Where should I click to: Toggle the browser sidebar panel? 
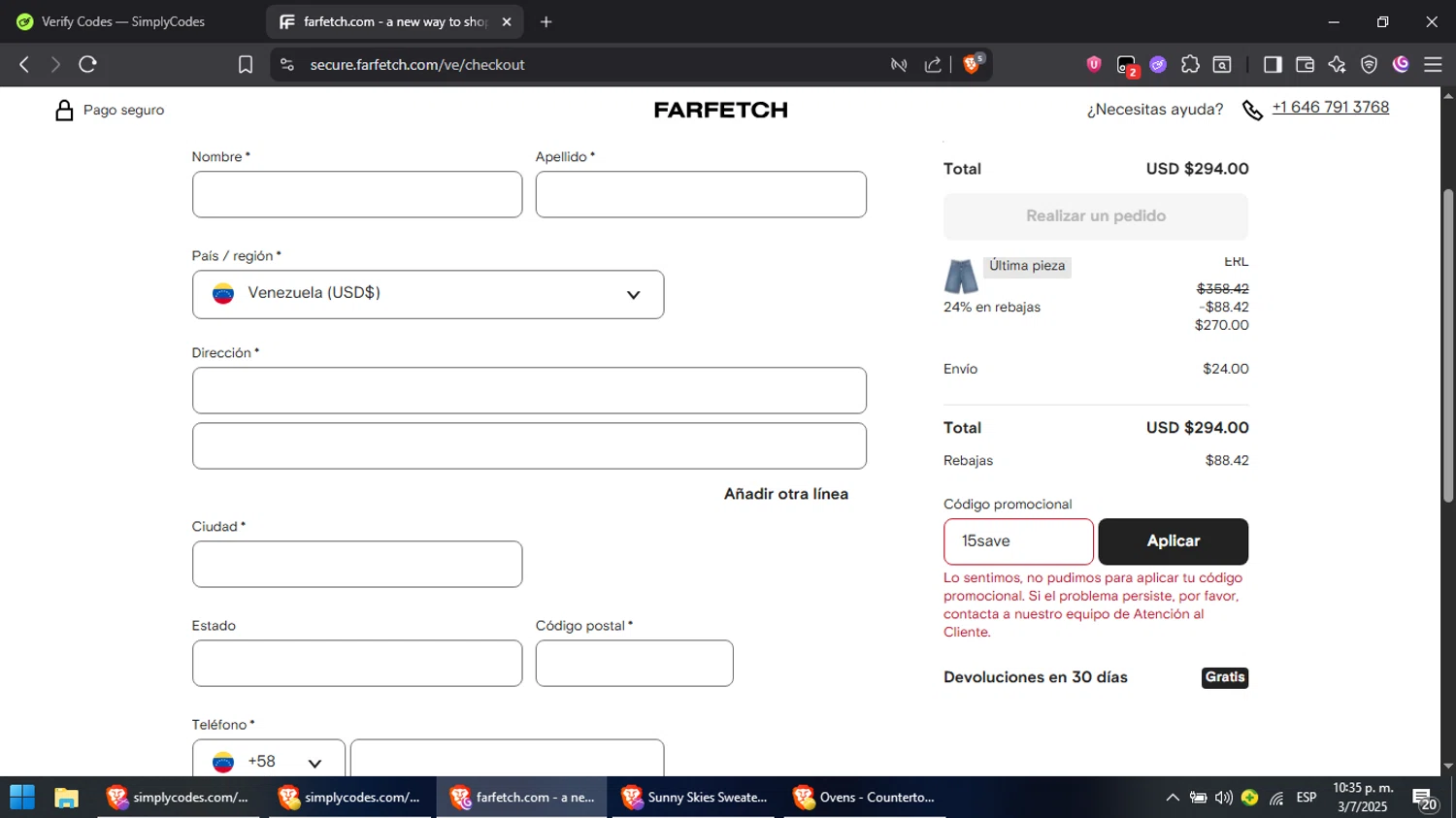1273,64
